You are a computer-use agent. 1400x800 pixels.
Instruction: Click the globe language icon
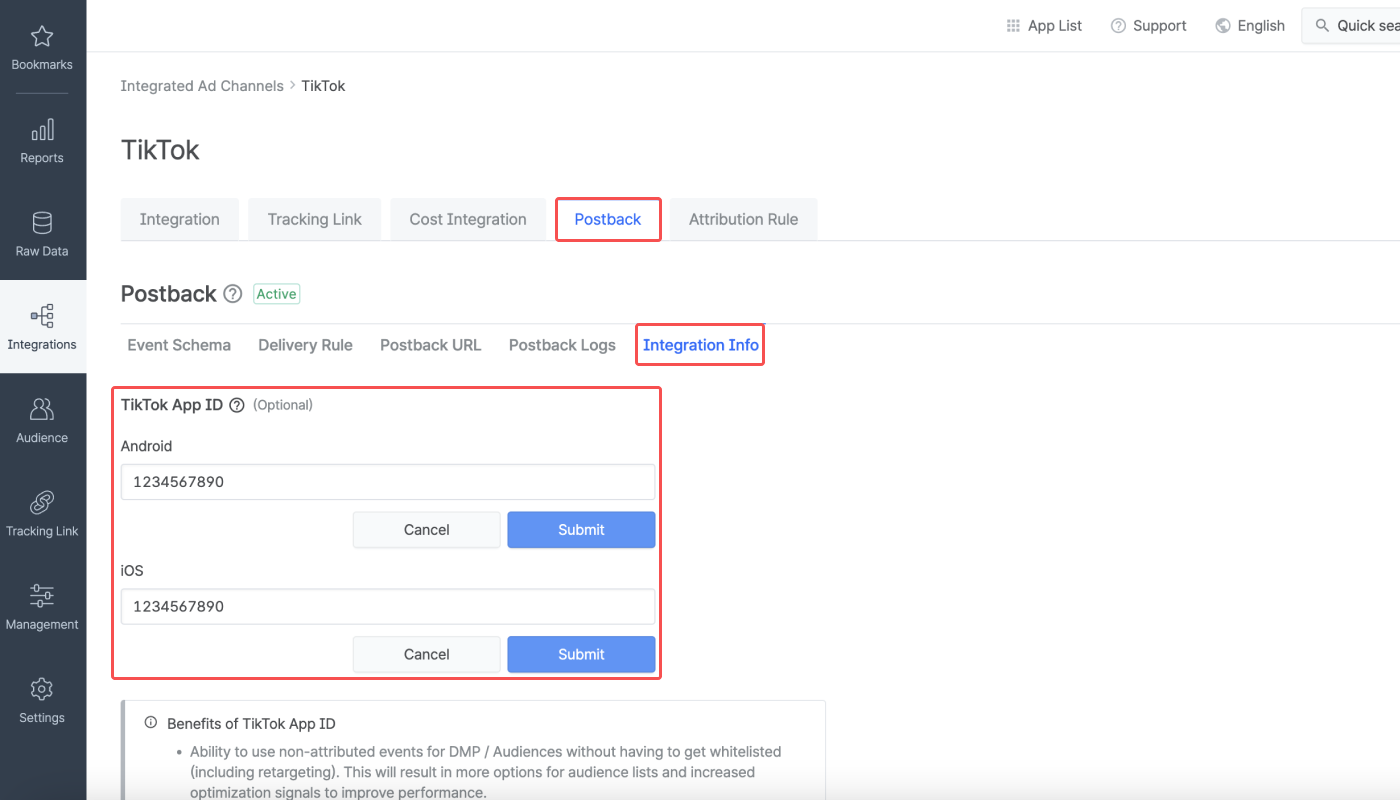click(x=1222, y=26)
